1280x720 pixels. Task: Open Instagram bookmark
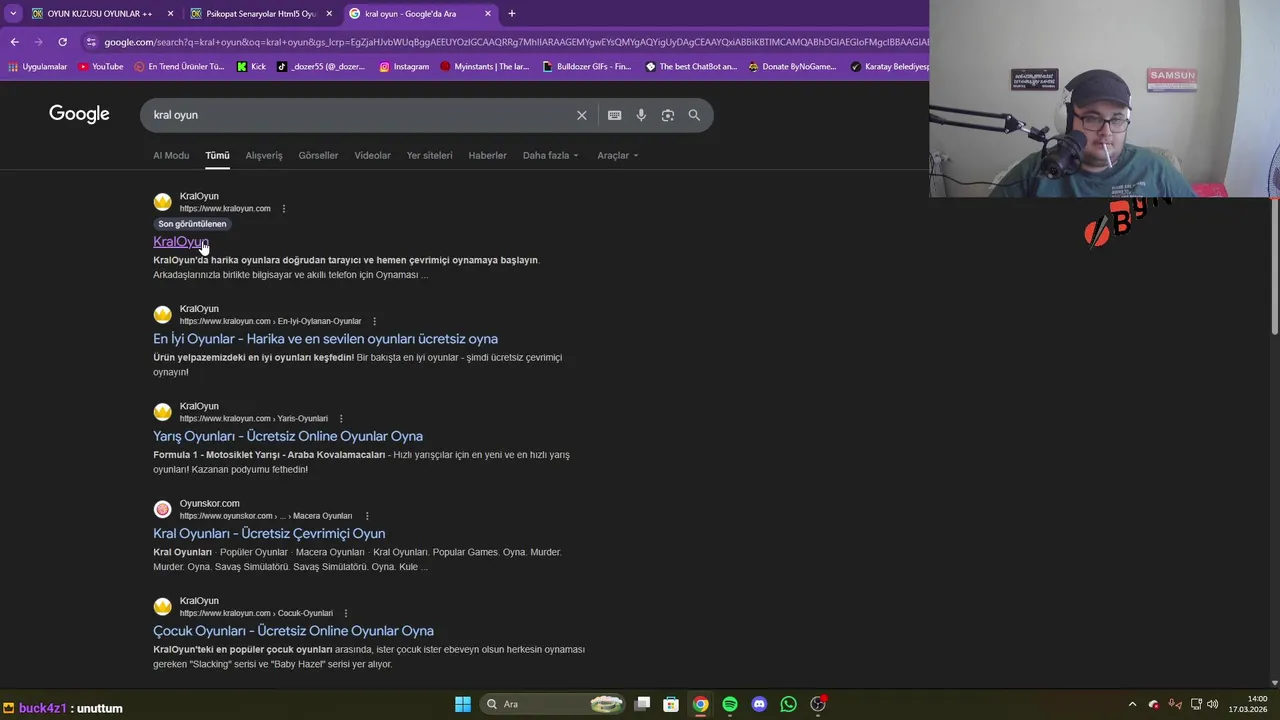tap(404, 67)
